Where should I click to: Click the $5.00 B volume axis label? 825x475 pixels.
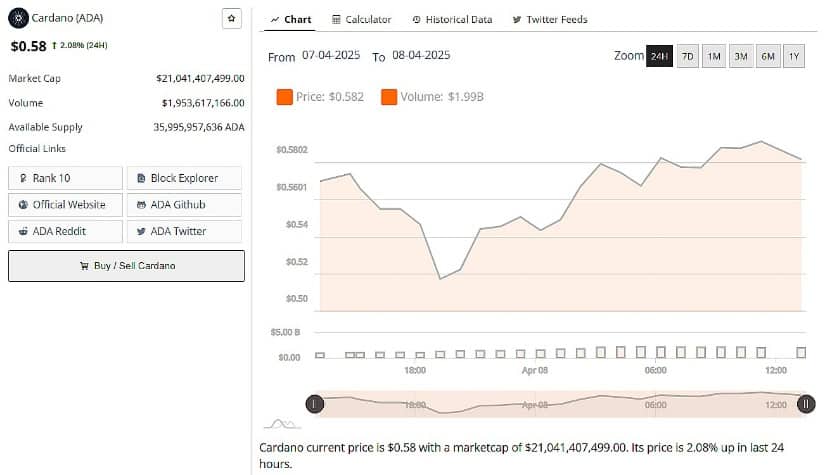(285, 332)
